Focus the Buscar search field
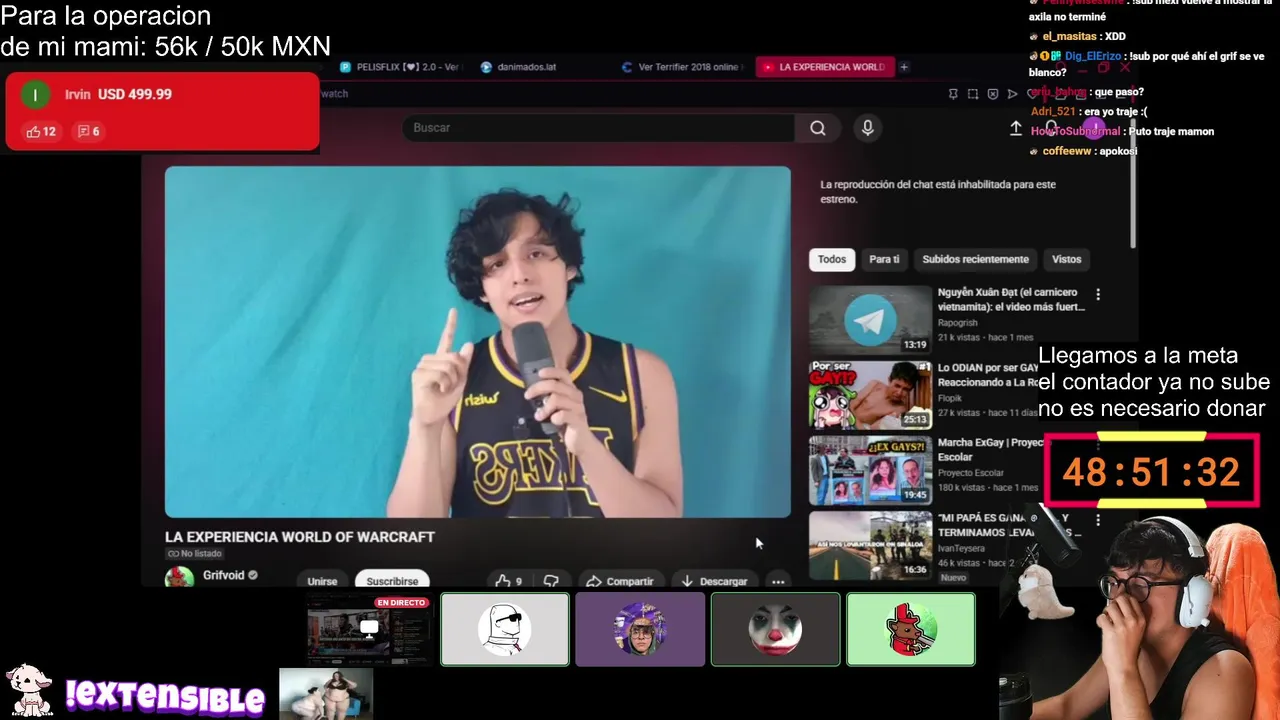Viewport: 1280px width, 720px height. 600,128
